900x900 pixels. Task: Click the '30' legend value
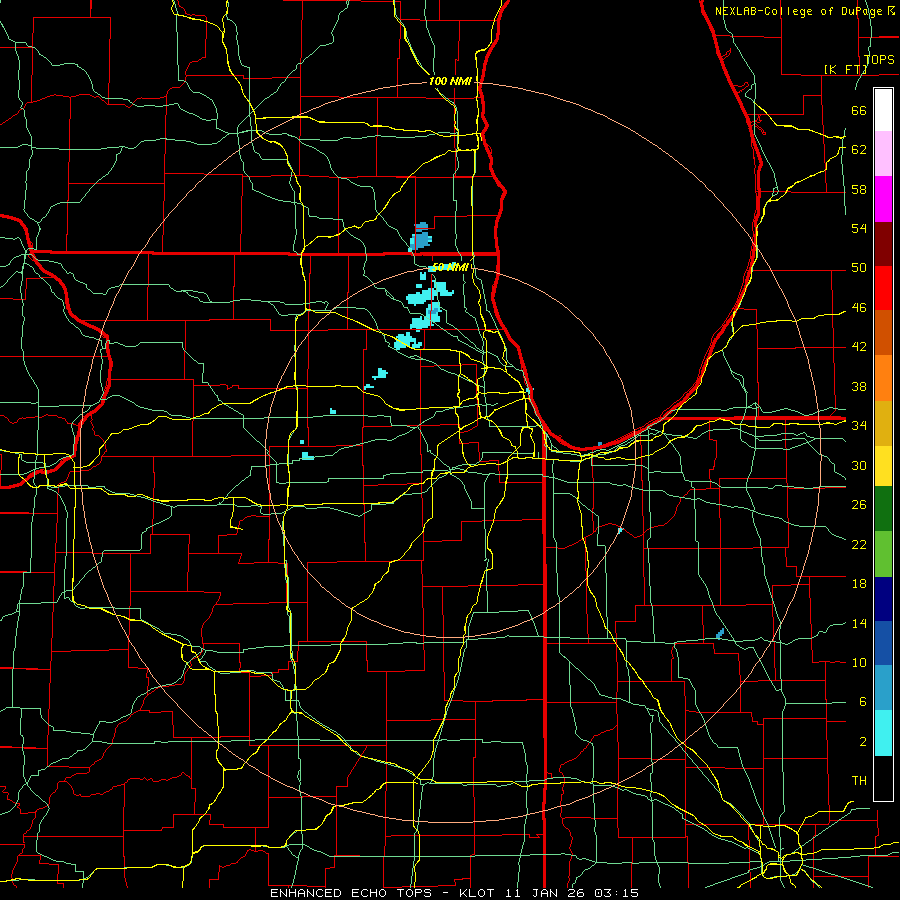click(859, 465)
